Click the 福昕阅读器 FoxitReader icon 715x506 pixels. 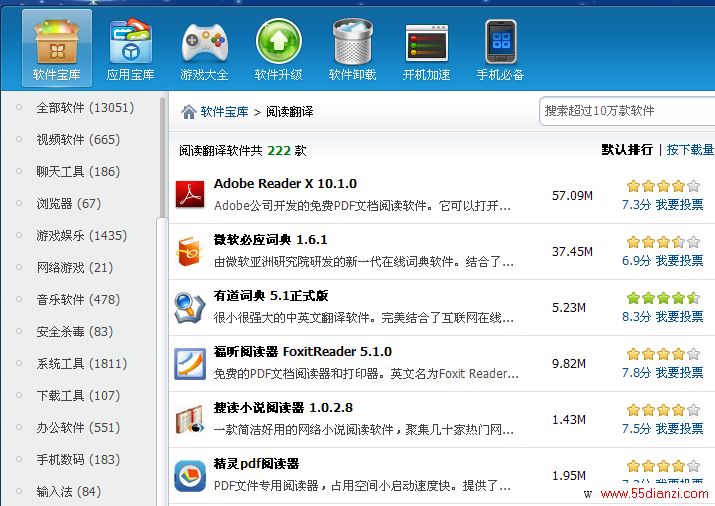[x=190, y=364]
